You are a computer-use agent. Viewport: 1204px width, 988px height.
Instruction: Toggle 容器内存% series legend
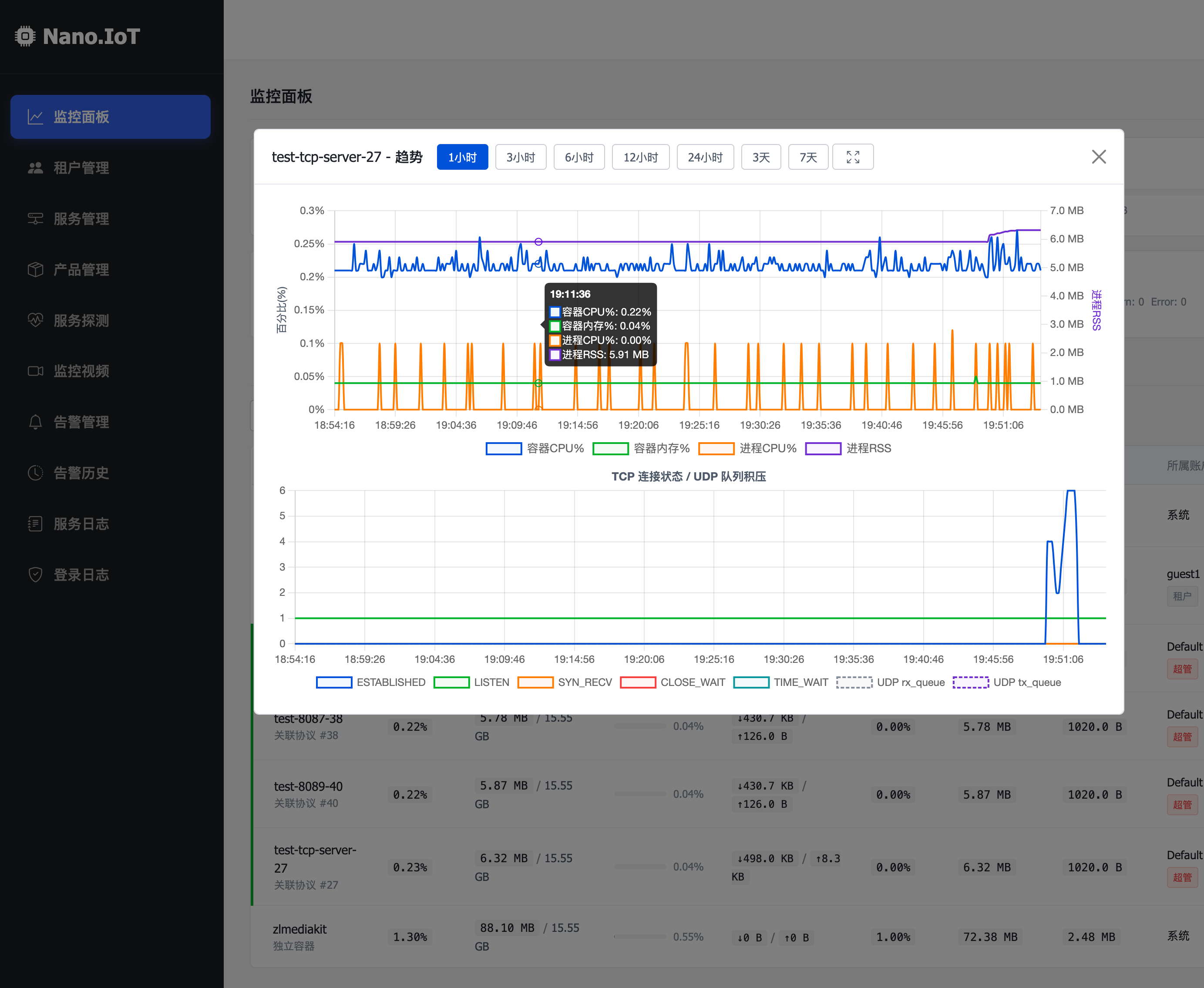(641, 448)
